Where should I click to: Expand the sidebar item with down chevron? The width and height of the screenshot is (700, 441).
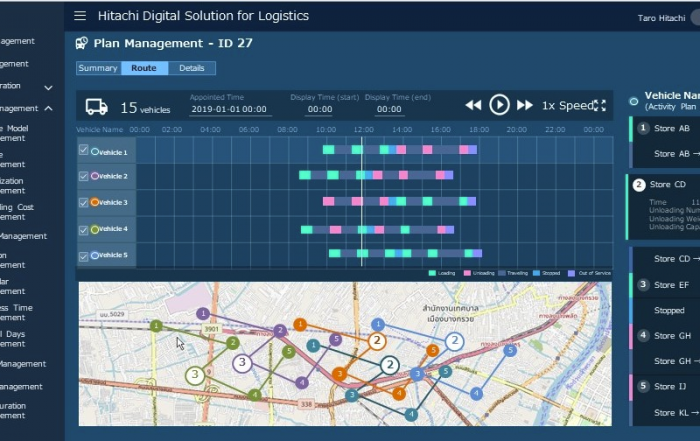point(48,87)
